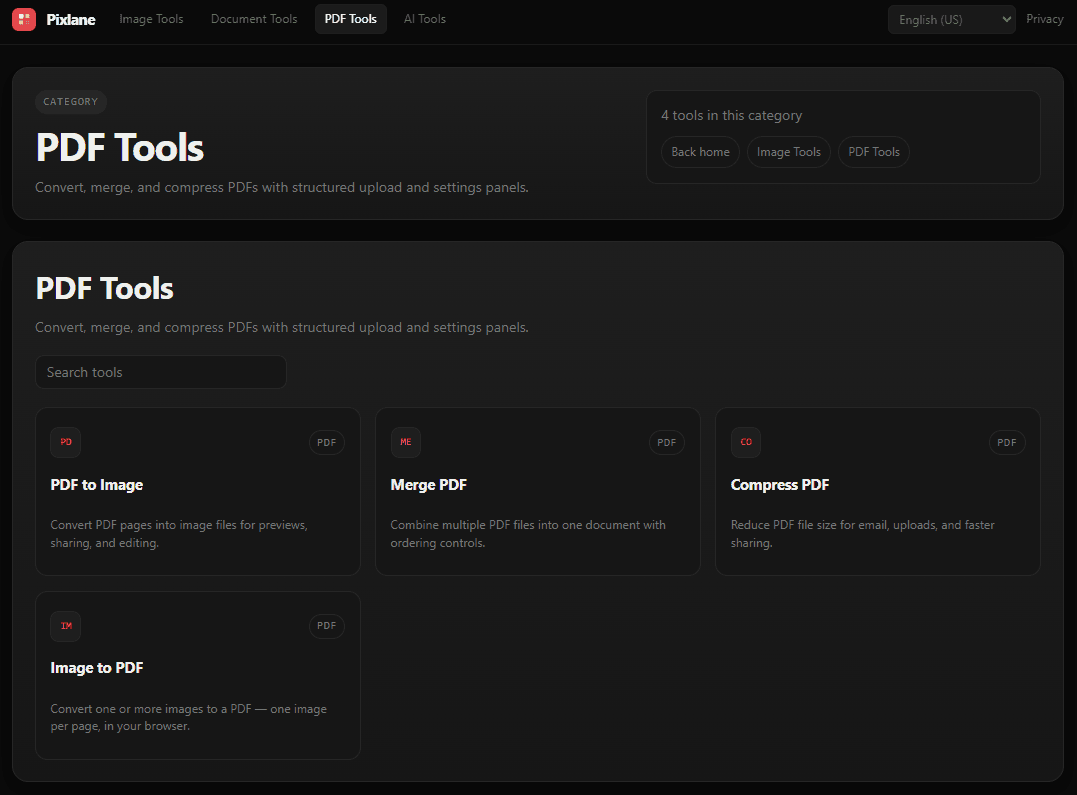Click the Back home button

[x=700, y=151]
